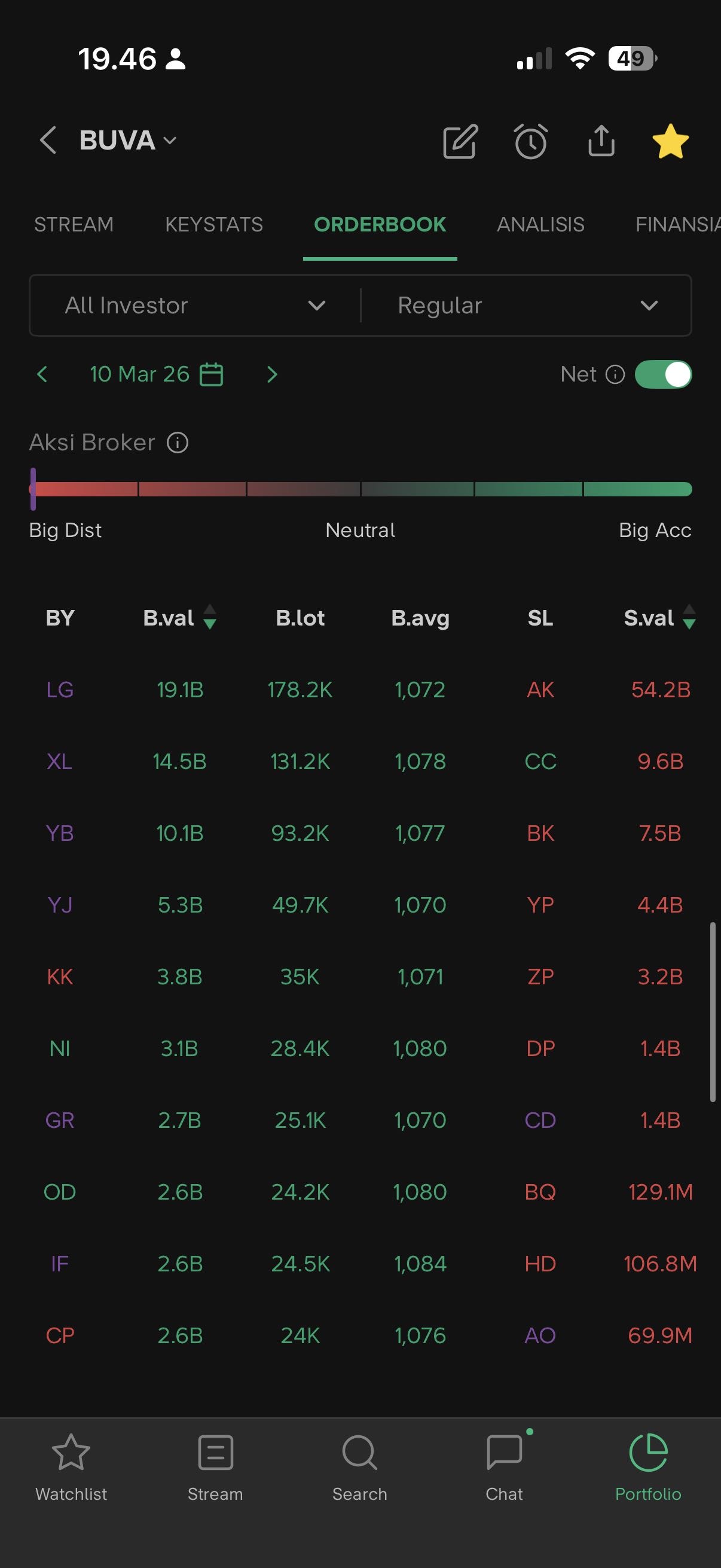This screenshot has height=1568, width=721.
Task: Open the note edit icon
Action: pos(460,142)
